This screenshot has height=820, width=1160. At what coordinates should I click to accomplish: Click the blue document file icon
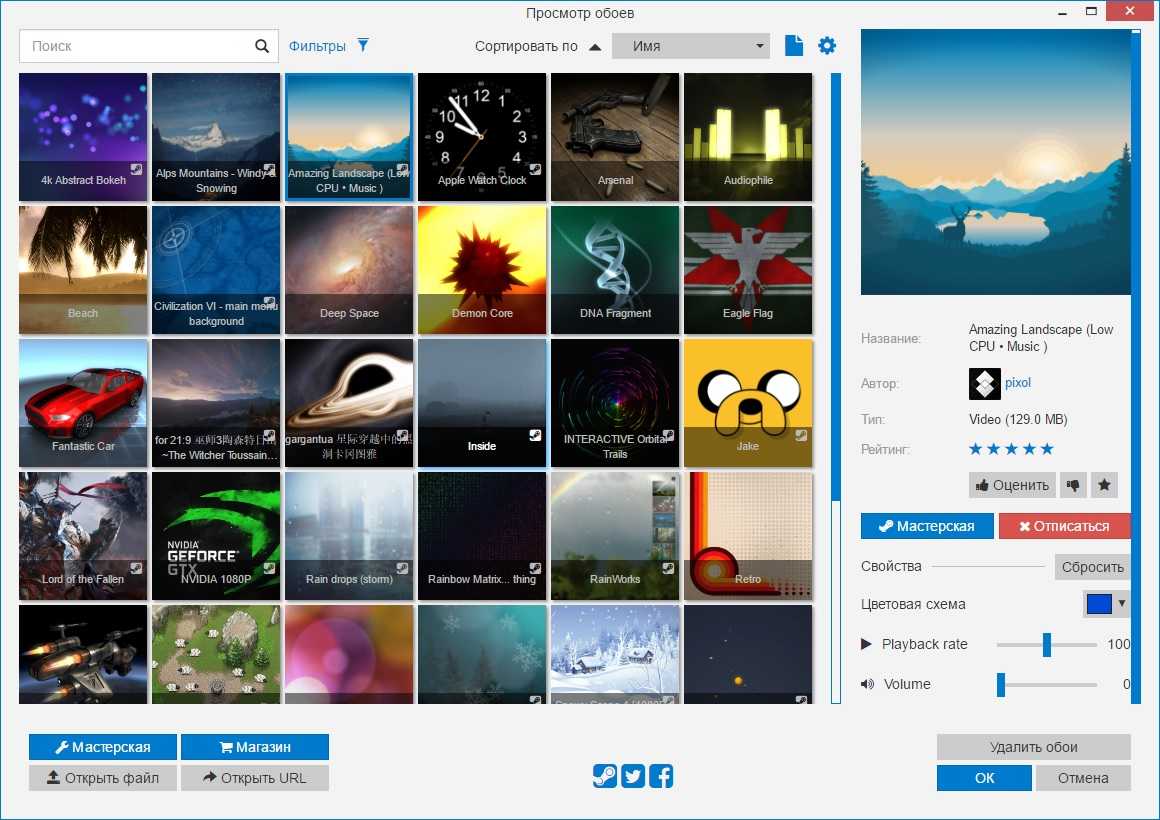click(x=794, y=46)
